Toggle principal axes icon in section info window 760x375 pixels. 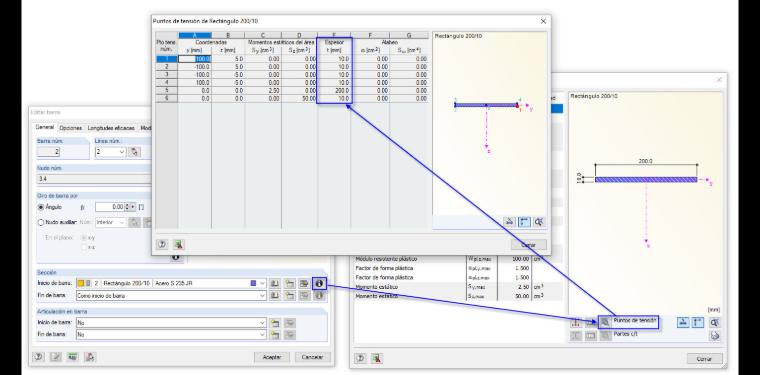[x=683, y=323]
